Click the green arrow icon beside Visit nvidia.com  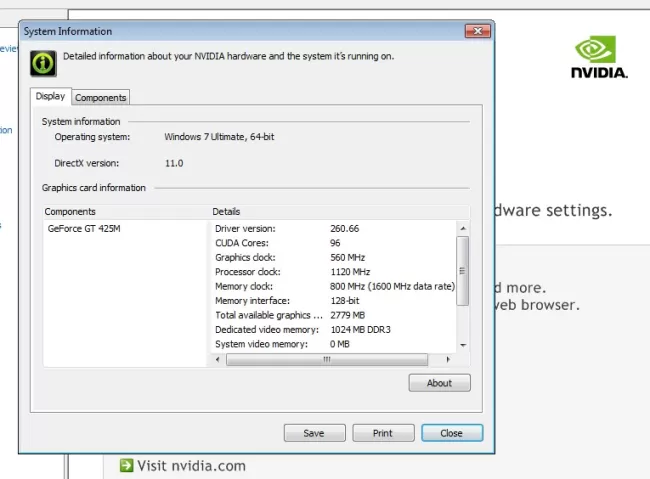[x=126, y=465]
